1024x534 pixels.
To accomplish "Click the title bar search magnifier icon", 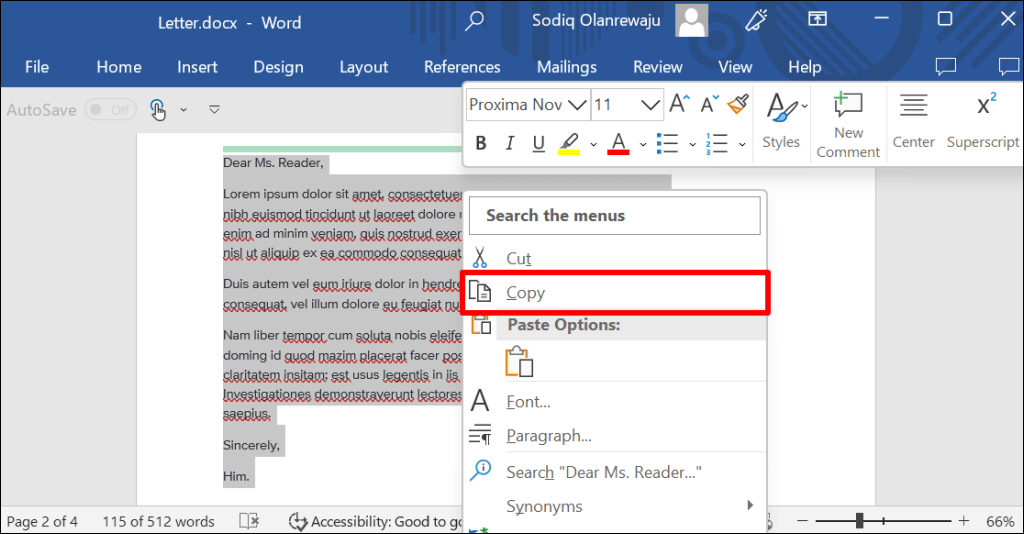I will (475, 20).
